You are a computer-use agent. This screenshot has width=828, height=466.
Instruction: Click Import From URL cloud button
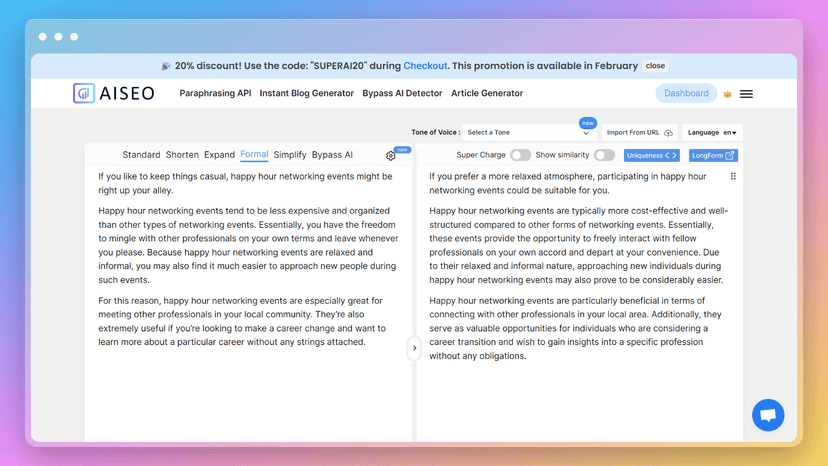(640, 133)
